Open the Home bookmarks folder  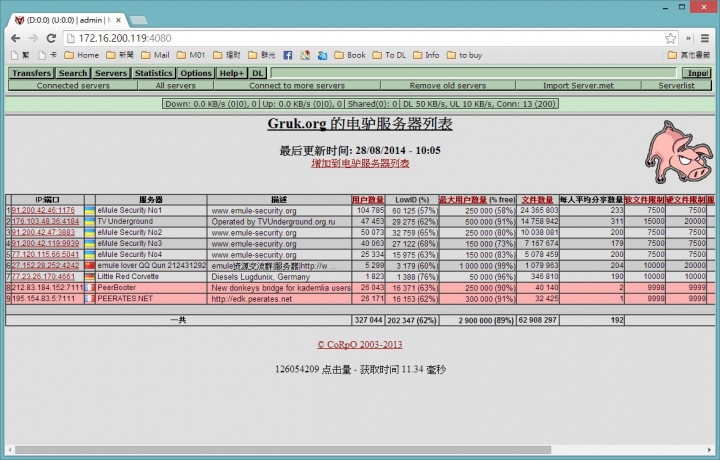81,55
